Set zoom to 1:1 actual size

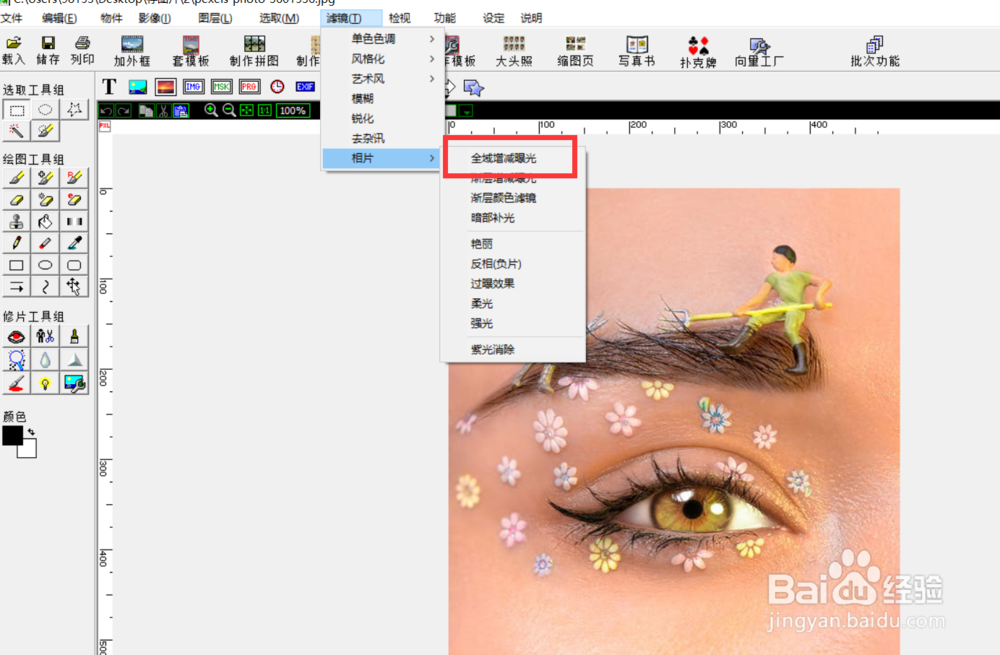pos(264,110)
